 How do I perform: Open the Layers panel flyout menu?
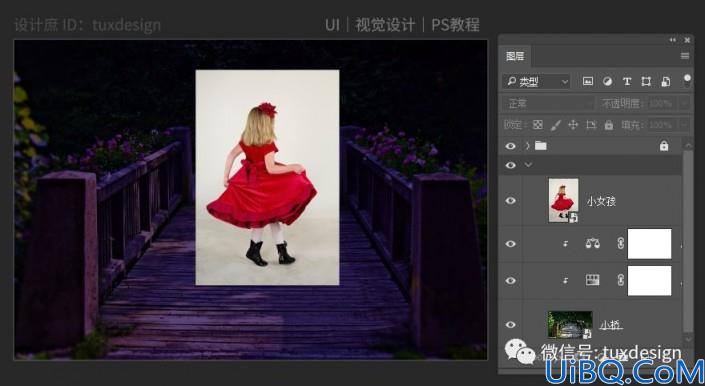click(x=685, y=56)
